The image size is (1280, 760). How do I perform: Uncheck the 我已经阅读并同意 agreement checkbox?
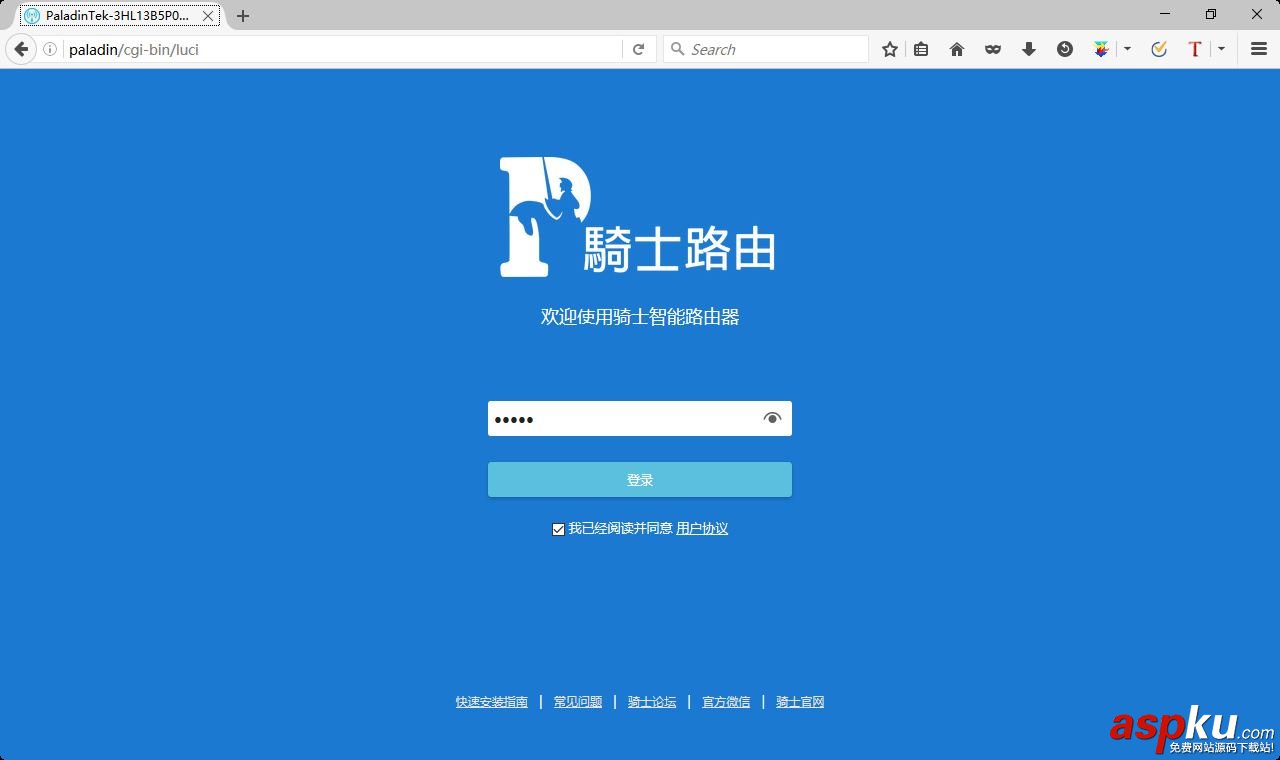[558, 528]
